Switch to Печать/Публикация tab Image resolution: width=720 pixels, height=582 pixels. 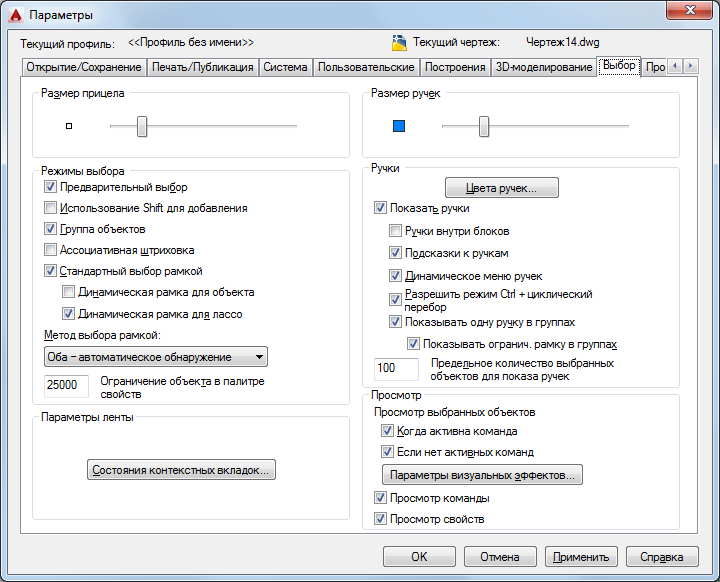coord(202,67)
